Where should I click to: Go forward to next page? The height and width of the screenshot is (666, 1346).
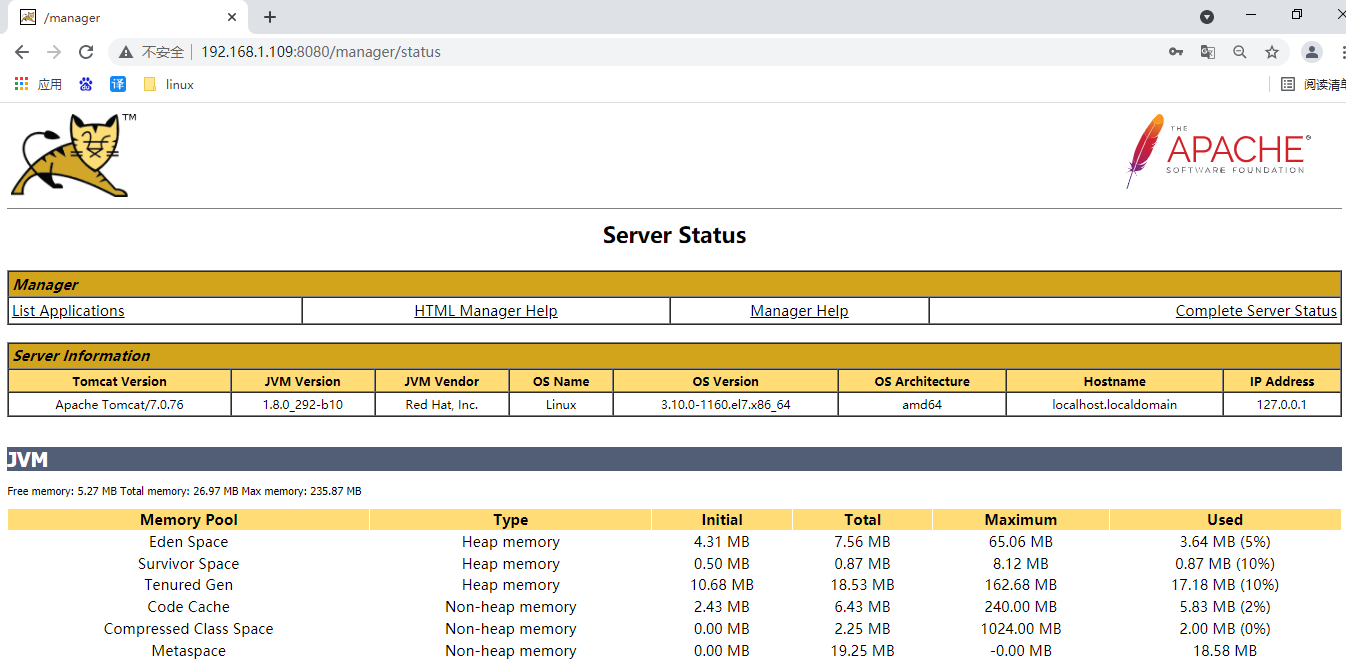point(54,52)
